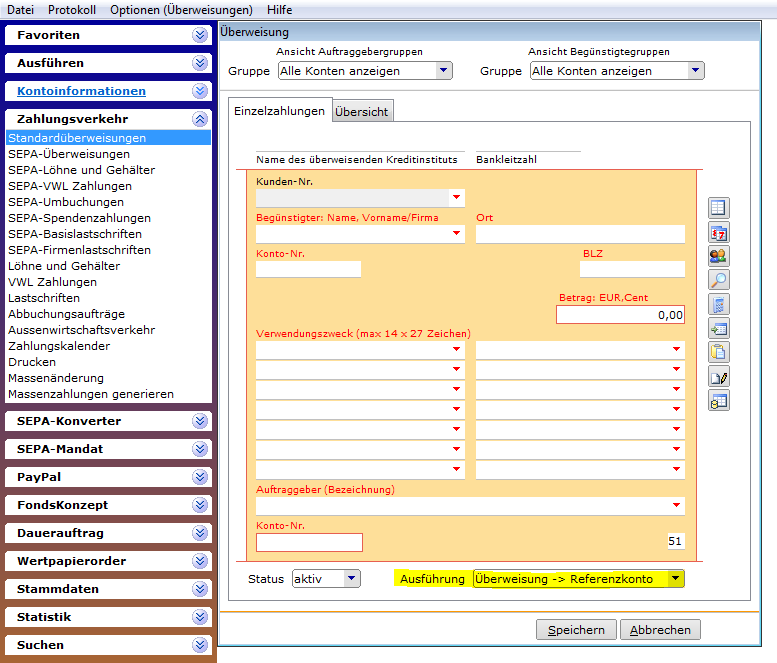Expand the Wertpapierorder chevron

(200, 561)
